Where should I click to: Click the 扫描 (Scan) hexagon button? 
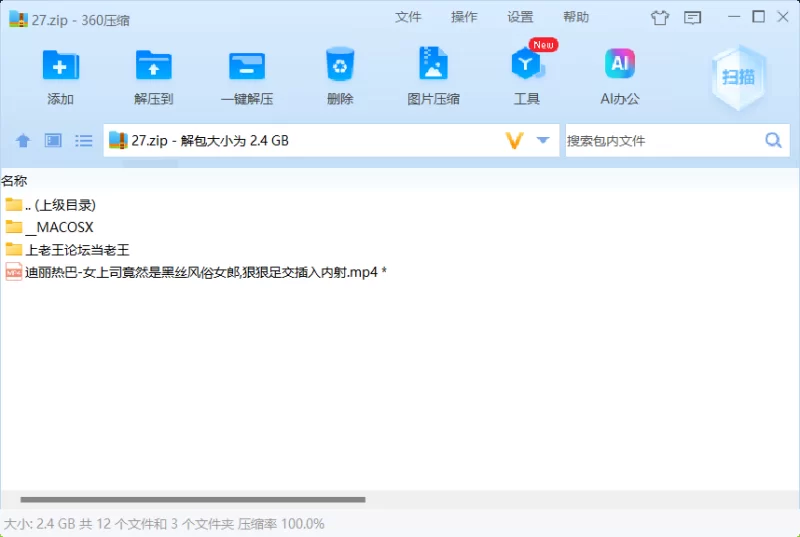click(739, 75)
